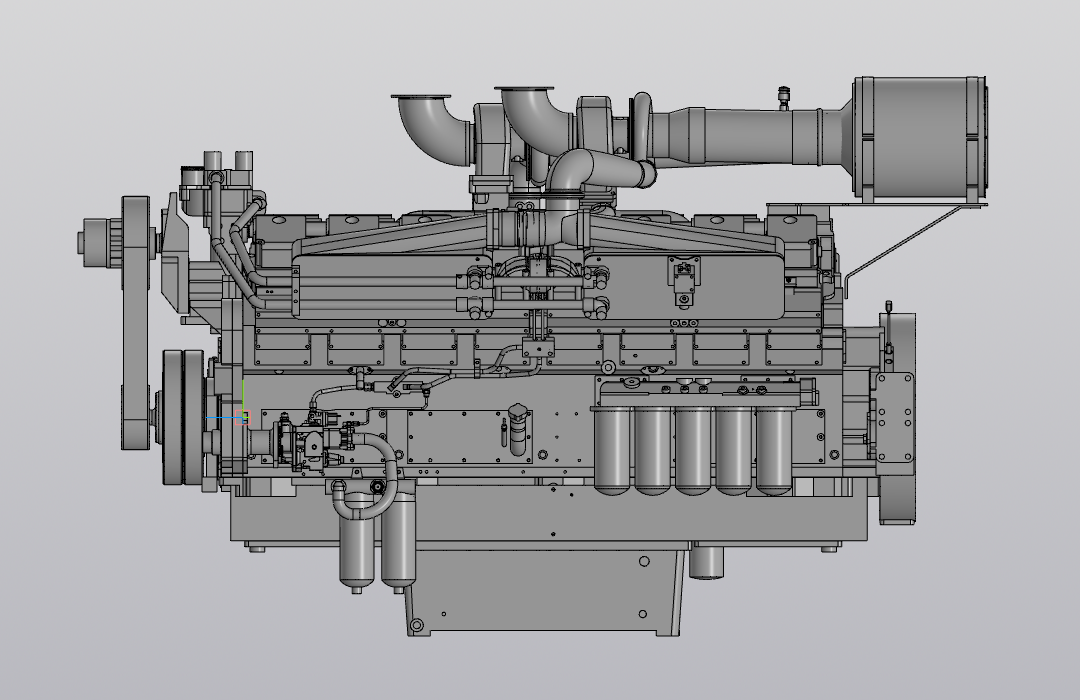The height and width of the screenshot is (700, 1080).
Task: Select the oil pan sump
Action: [544, 591]
